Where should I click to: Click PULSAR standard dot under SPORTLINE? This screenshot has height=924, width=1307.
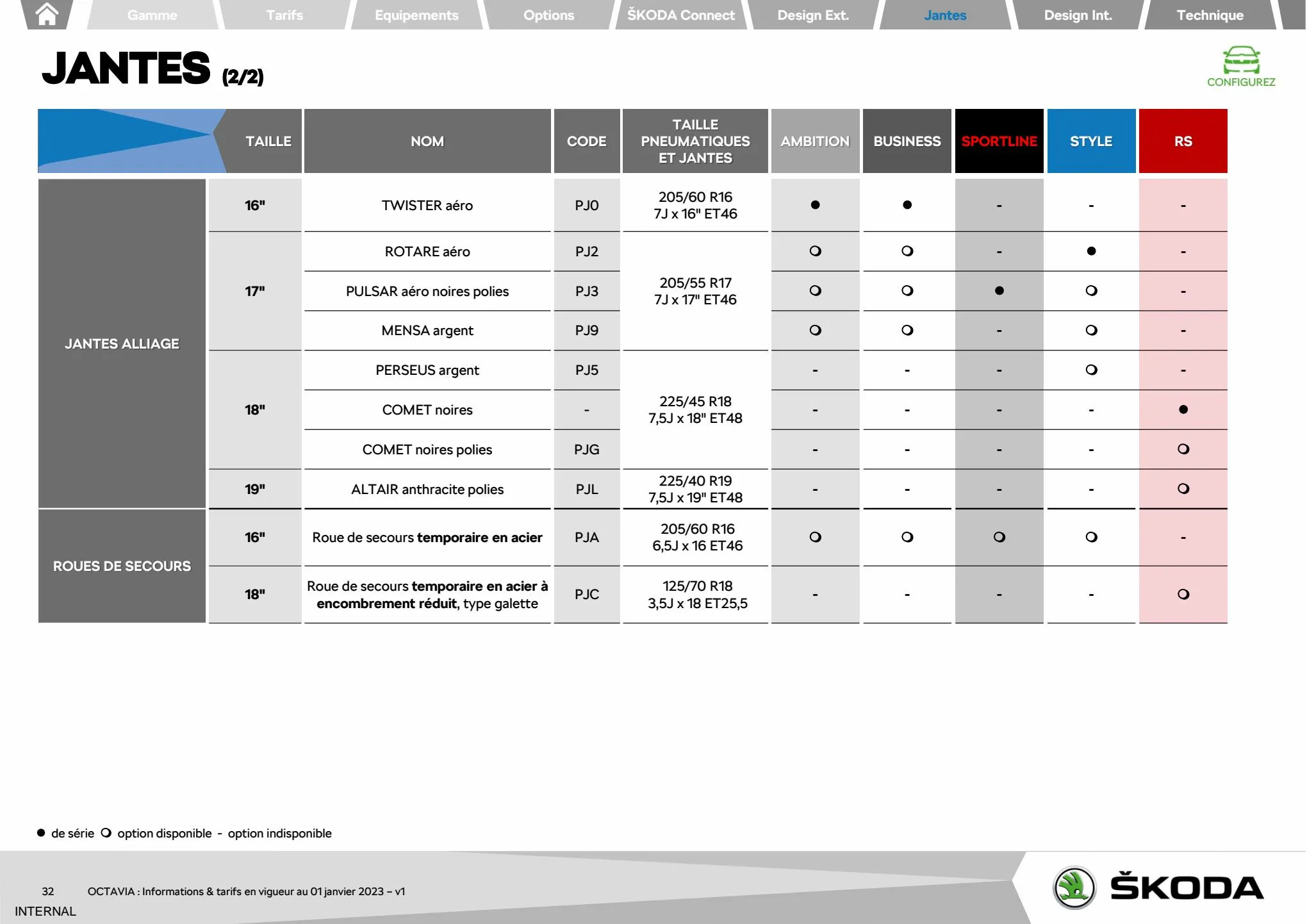(x=999, y=291)
